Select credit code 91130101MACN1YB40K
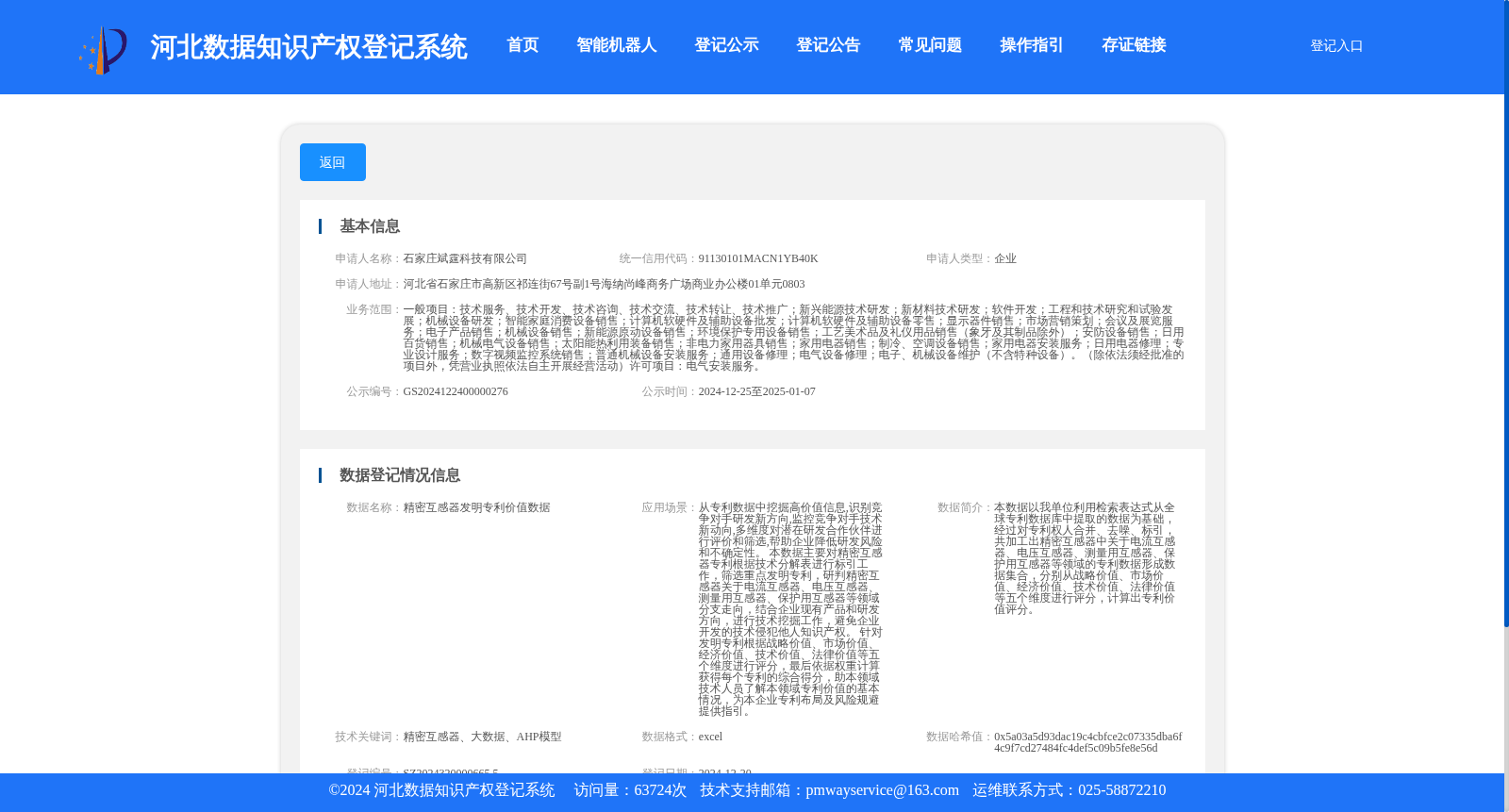Viewport: 1509px width, 812px height. (x=758, y=258)
